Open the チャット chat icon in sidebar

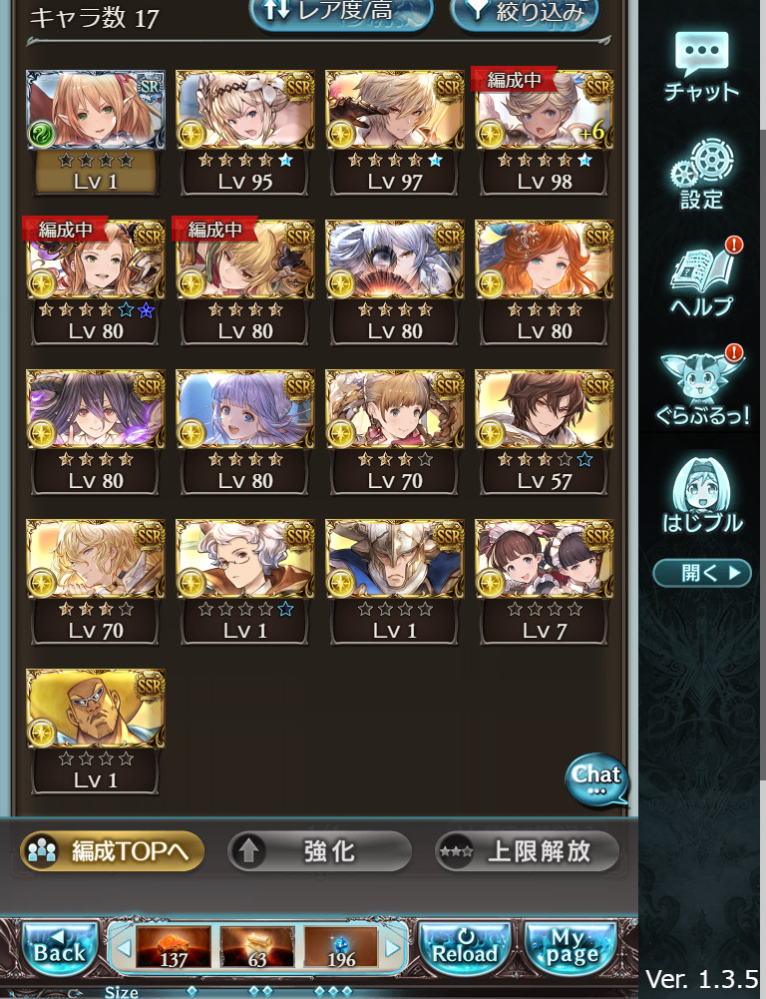click(x=701, y=66)
